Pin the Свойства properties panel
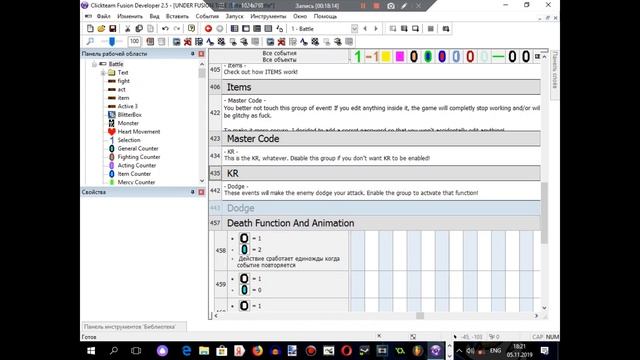This screenshot has height=360, width=640. point(192,192)
